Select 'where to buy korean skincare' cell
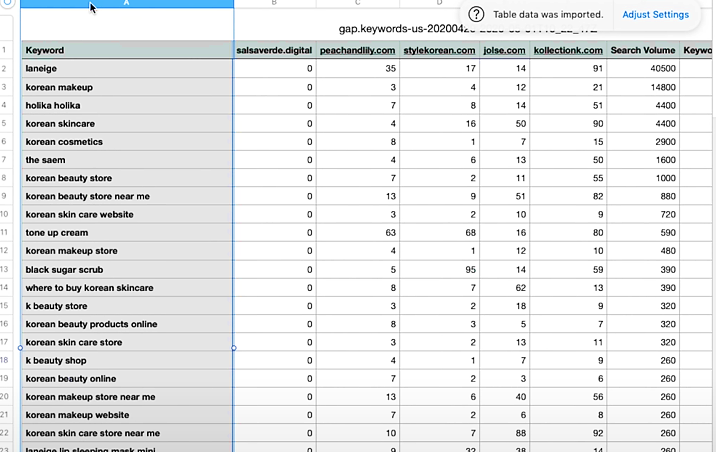 127,288
